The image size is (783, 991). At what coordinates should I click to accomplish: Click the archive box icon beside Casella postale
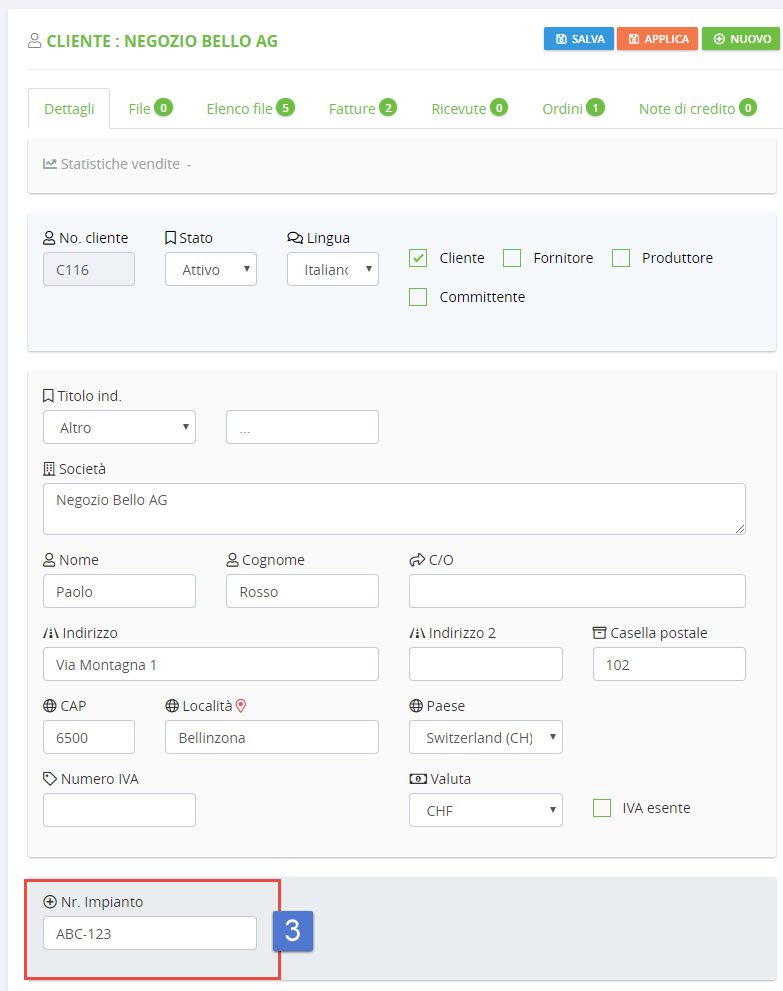(x=600, y=633)
